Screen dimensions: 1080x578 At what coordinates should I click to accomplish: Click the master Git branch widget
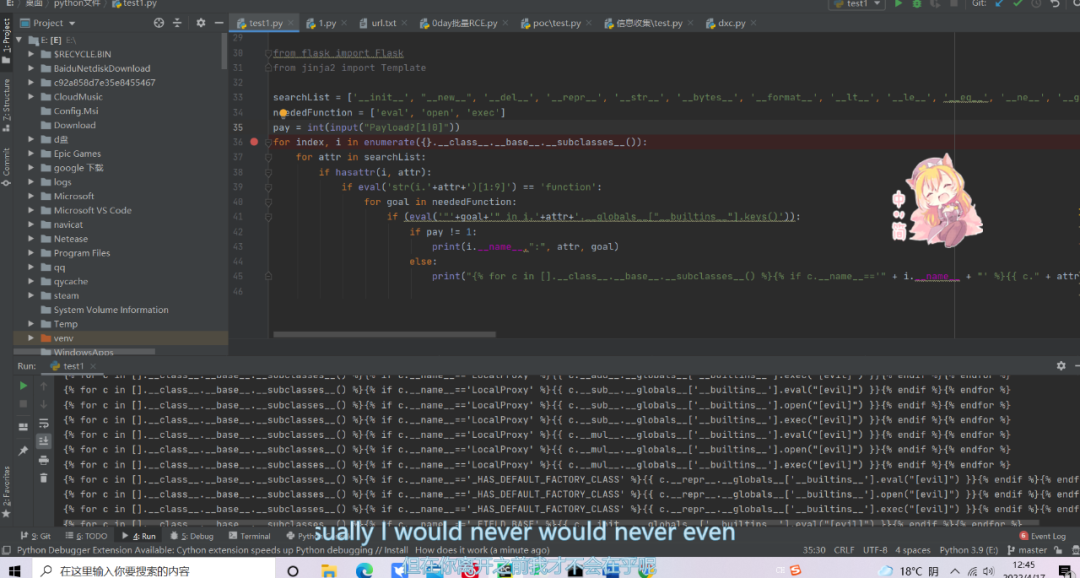(x=1028, y=550)
